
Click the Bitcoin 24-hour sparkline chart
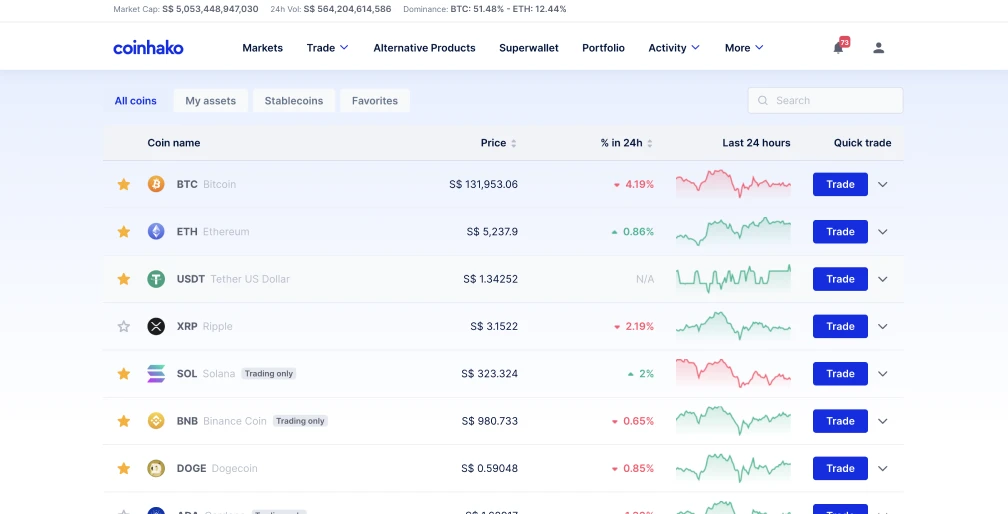[733, 184]
